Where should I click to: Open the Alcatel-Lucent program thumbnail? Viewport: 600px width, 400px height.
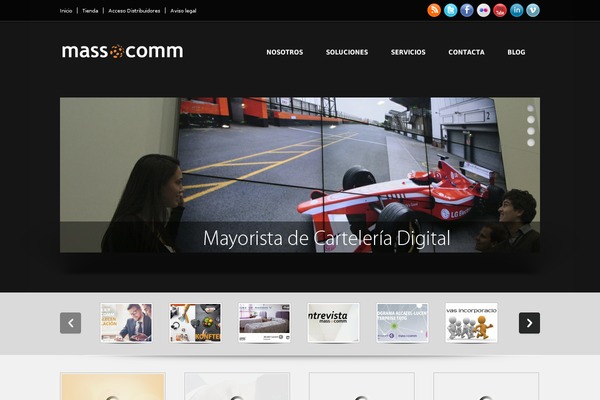(x=402, y=323)
